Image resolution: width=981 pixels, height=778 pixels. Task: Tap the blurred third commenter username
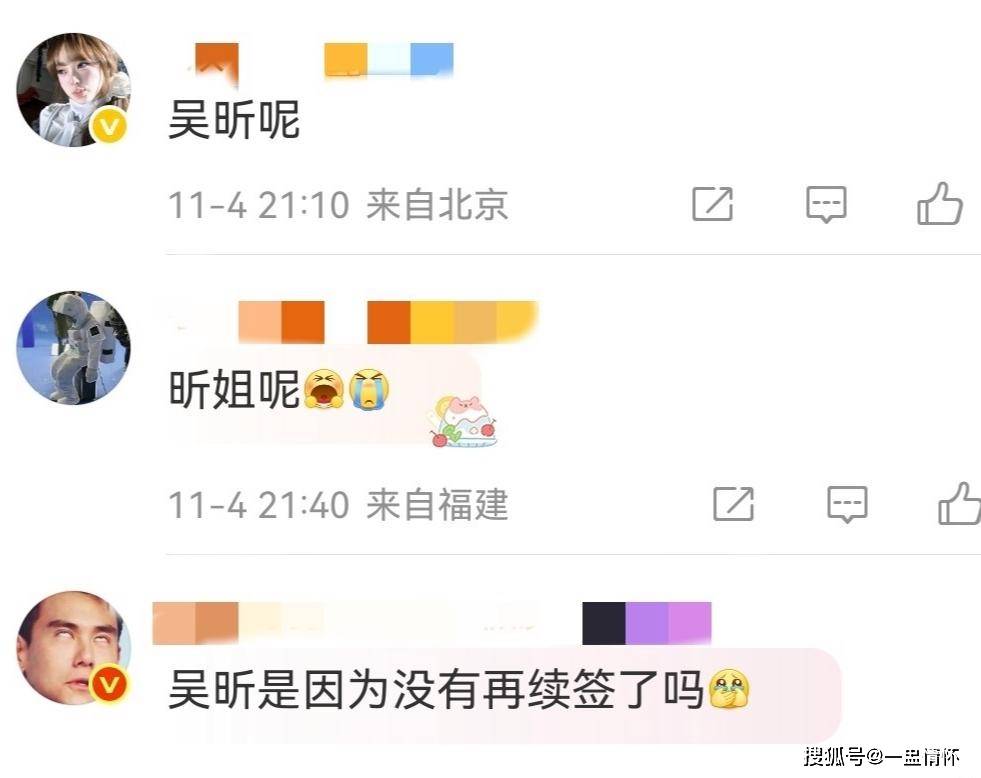[432, 623]
